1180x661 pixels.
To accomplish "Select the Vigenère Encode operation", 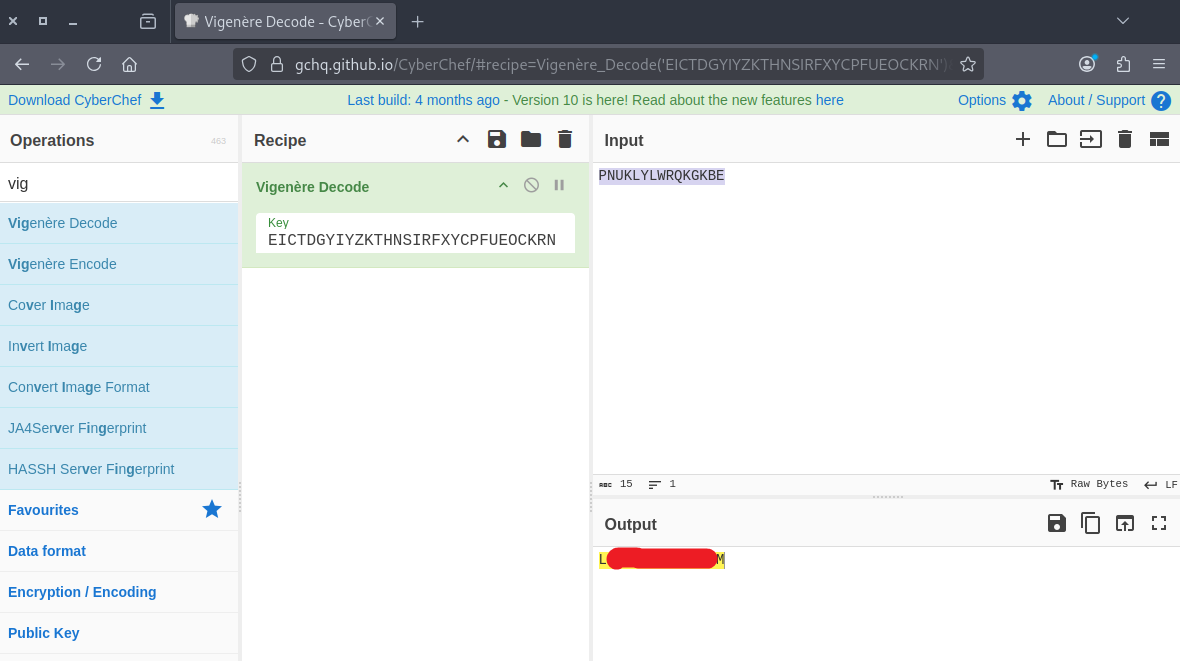I will coord(62,264).
